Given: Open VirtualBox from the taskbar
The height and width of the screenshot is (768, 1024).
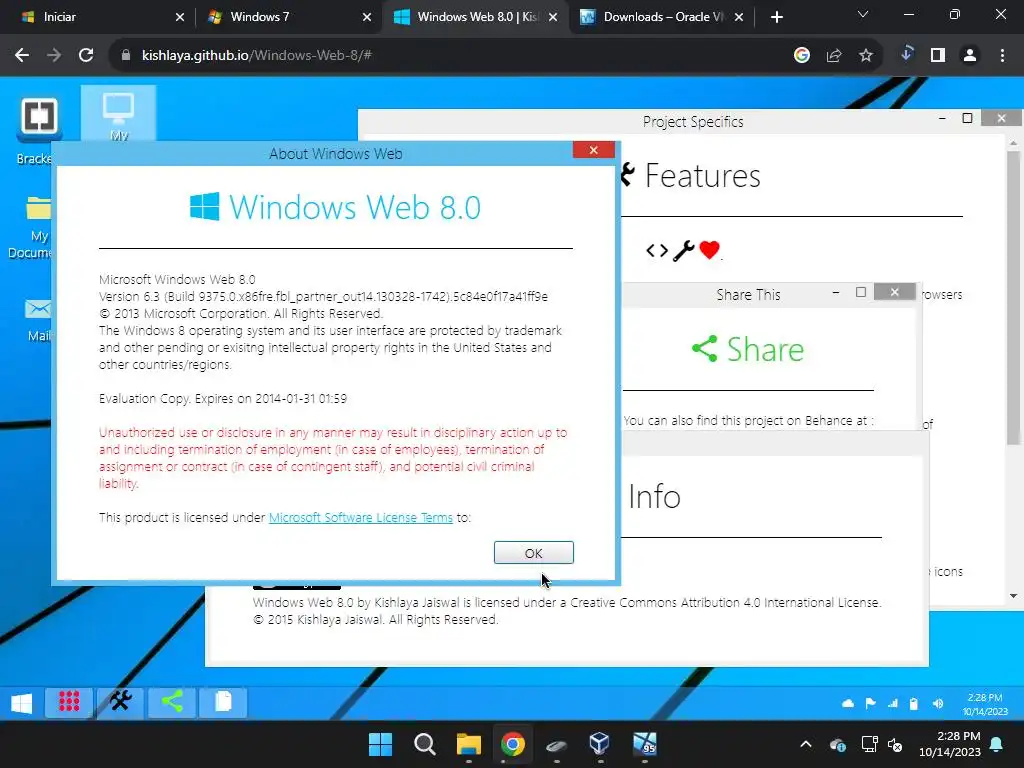Looking at the screenshot, I should pos(600,744).
